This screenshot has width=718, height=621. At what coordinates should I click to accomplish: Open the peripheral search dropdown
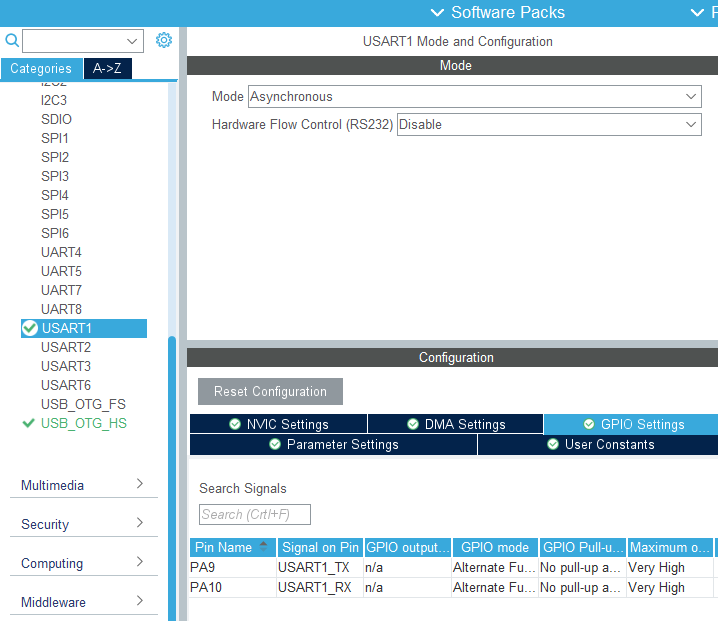point(133,41)
